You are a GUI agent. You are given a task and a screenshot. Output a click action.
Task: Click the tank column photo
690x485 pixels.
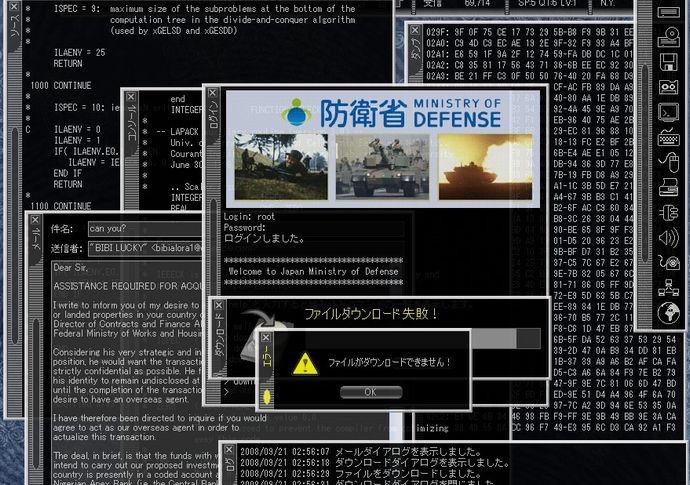(382, 167)
